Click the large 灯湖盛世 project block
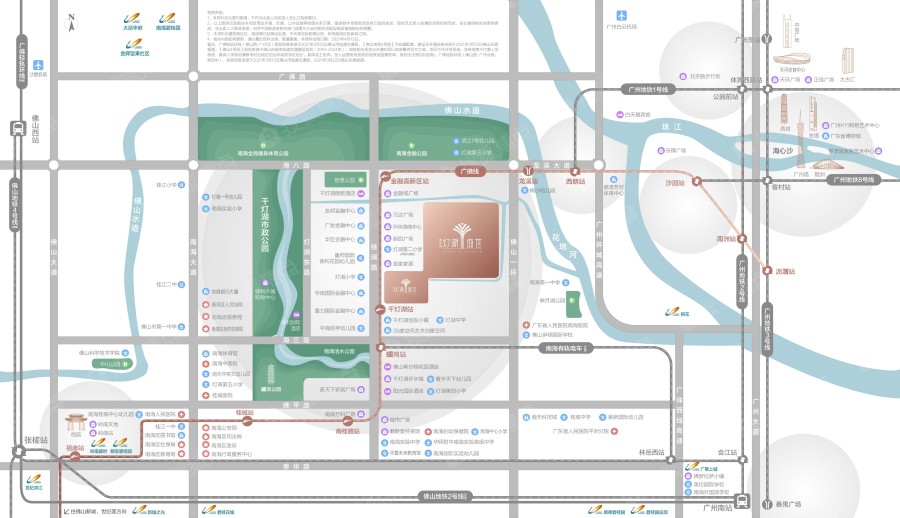Viewport: 900px width, 518px height. coord(461,240)
